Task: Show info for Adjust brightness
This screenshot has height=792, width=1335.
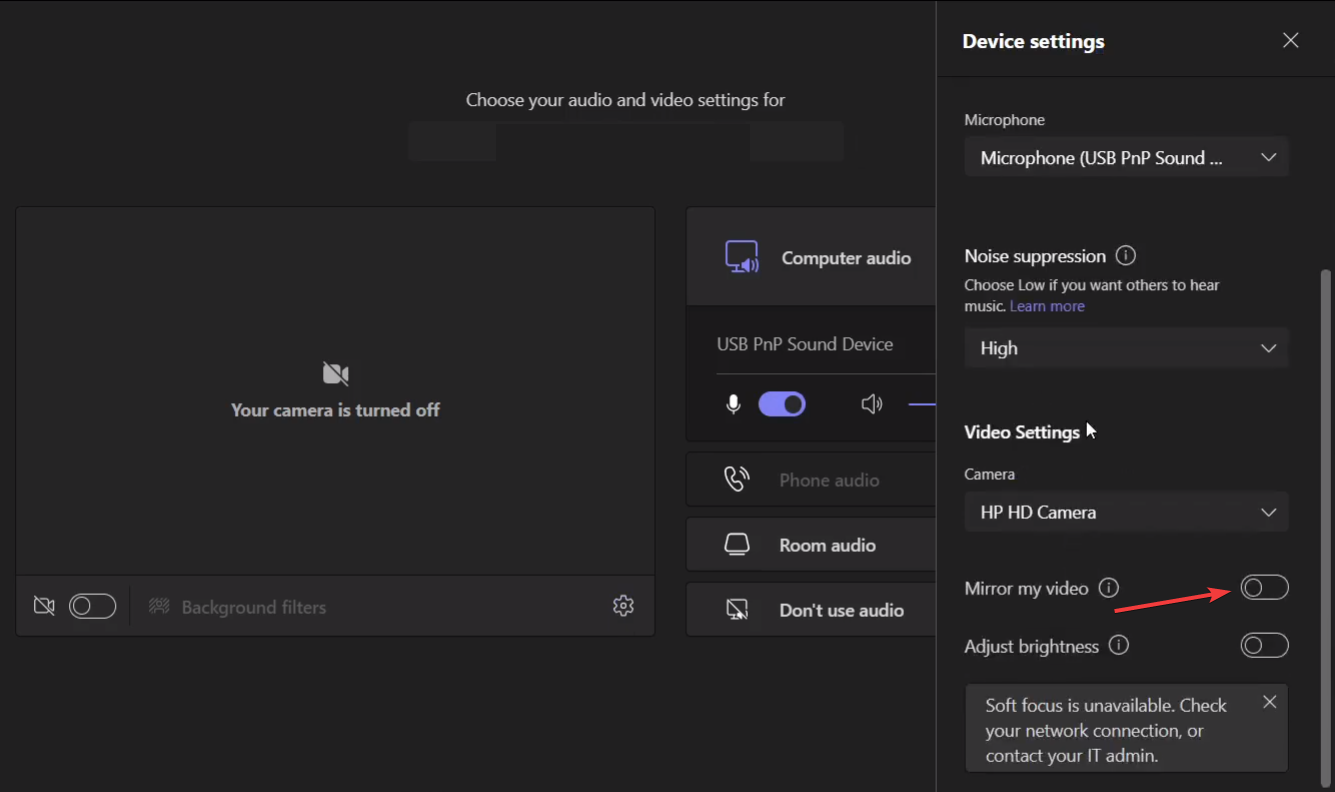Action: (1119, 646)
